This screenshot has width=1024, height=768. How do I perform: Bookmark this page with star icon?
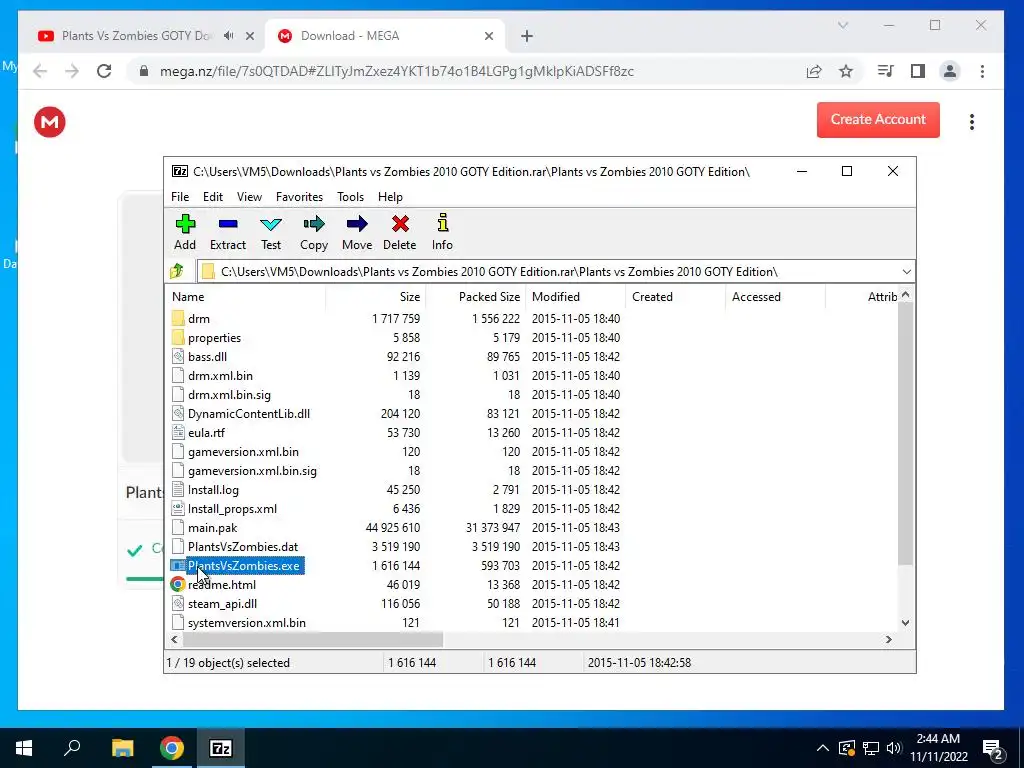click(x=846, y=71)
